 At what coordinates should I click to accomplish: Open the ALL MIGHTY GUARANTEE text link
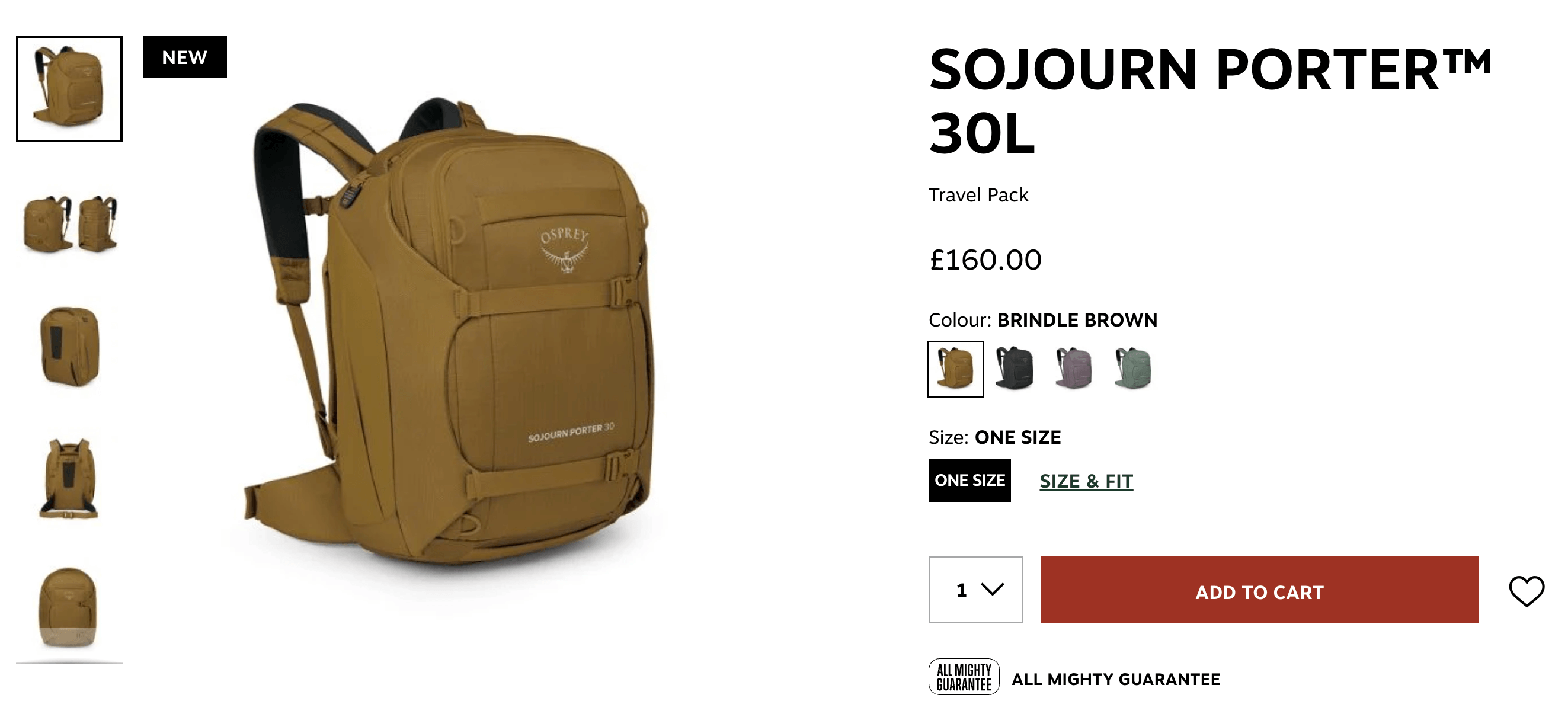pos(1116,678)
